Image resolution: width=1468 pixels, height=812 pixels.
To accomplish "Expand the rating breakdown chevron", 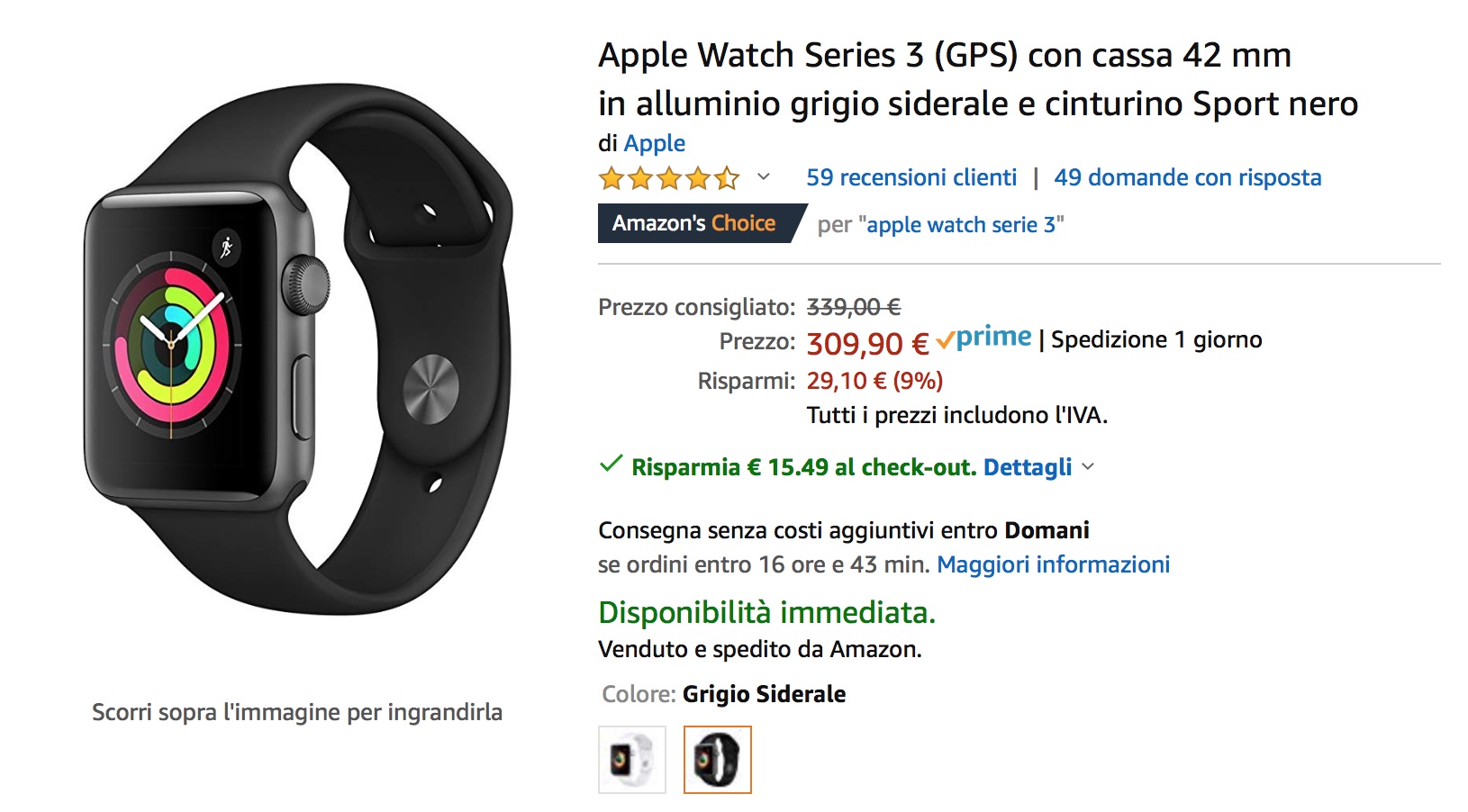I will (x=764, y=176).
